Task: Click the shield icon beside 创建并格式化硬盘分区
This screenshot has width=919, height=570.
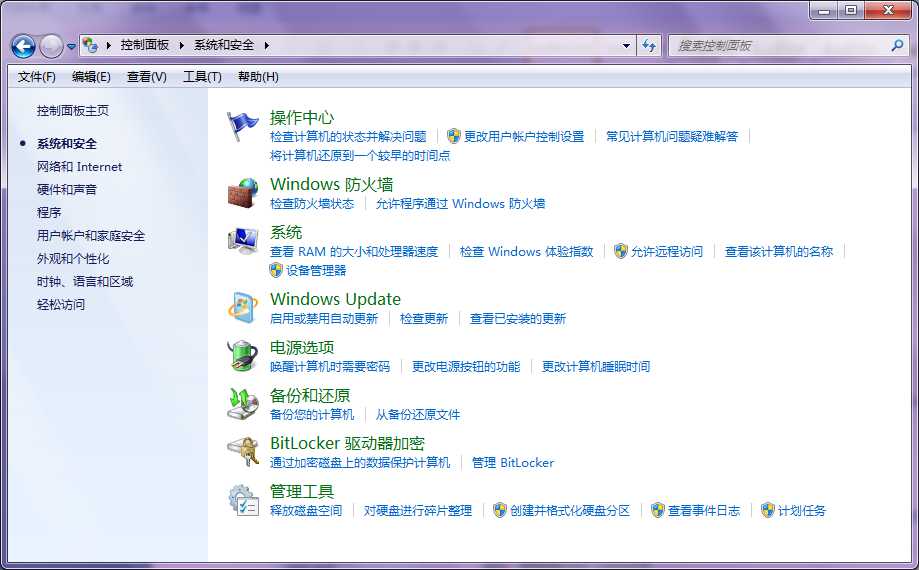Action: (500, 510)
